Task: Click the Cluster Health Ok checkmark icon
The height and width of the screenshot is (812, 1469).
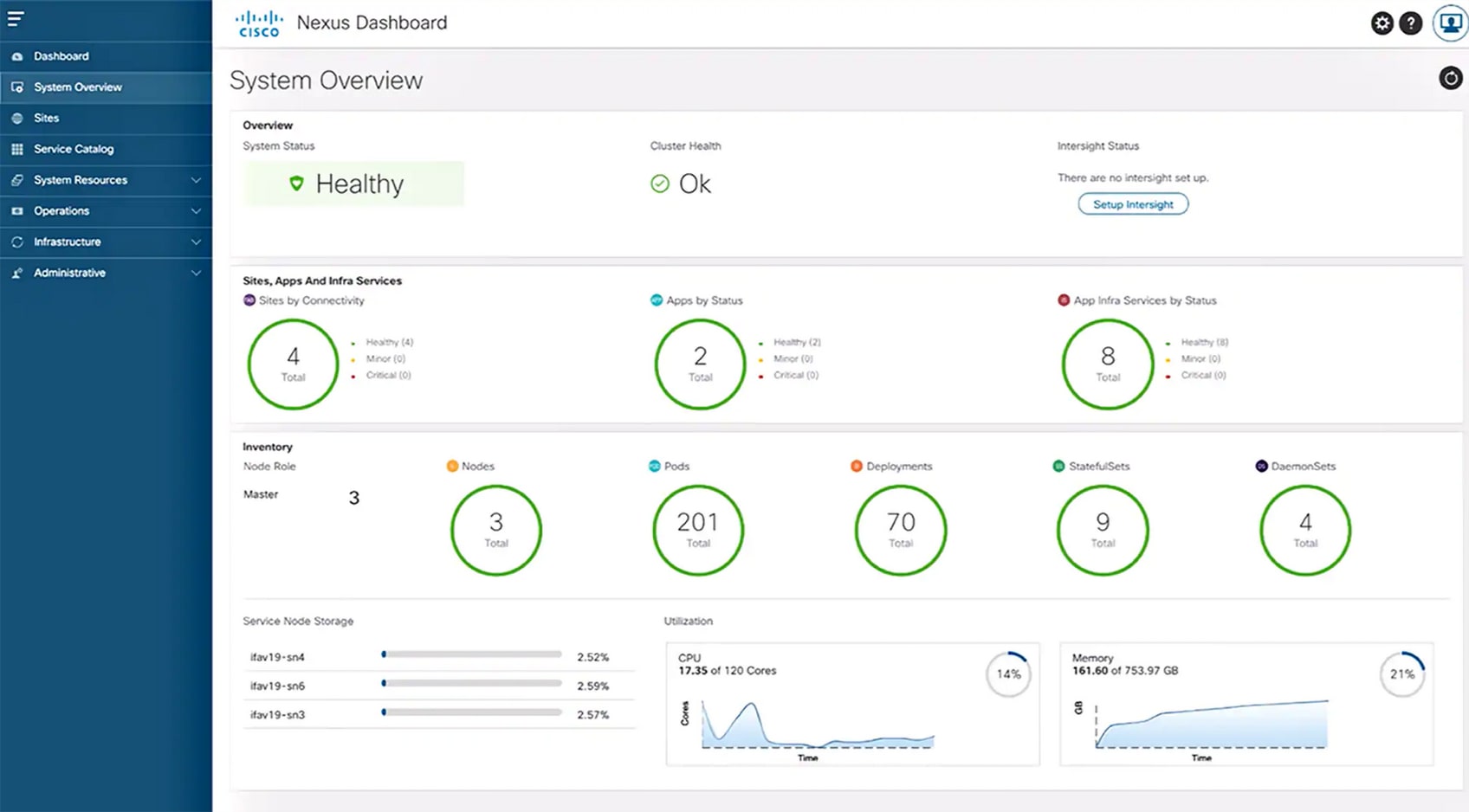Action: point(660,184)
